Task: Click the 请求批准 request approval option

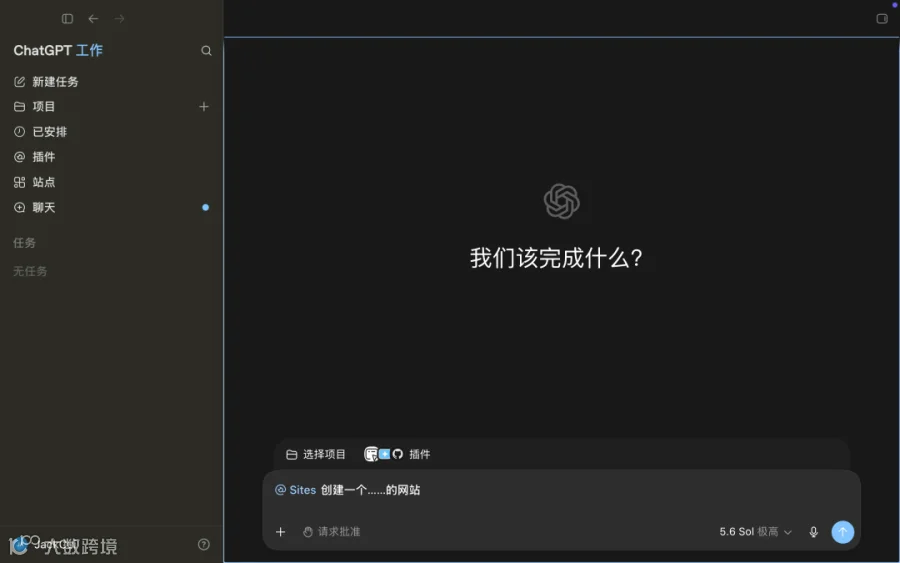Action: (x=332, y=532)
